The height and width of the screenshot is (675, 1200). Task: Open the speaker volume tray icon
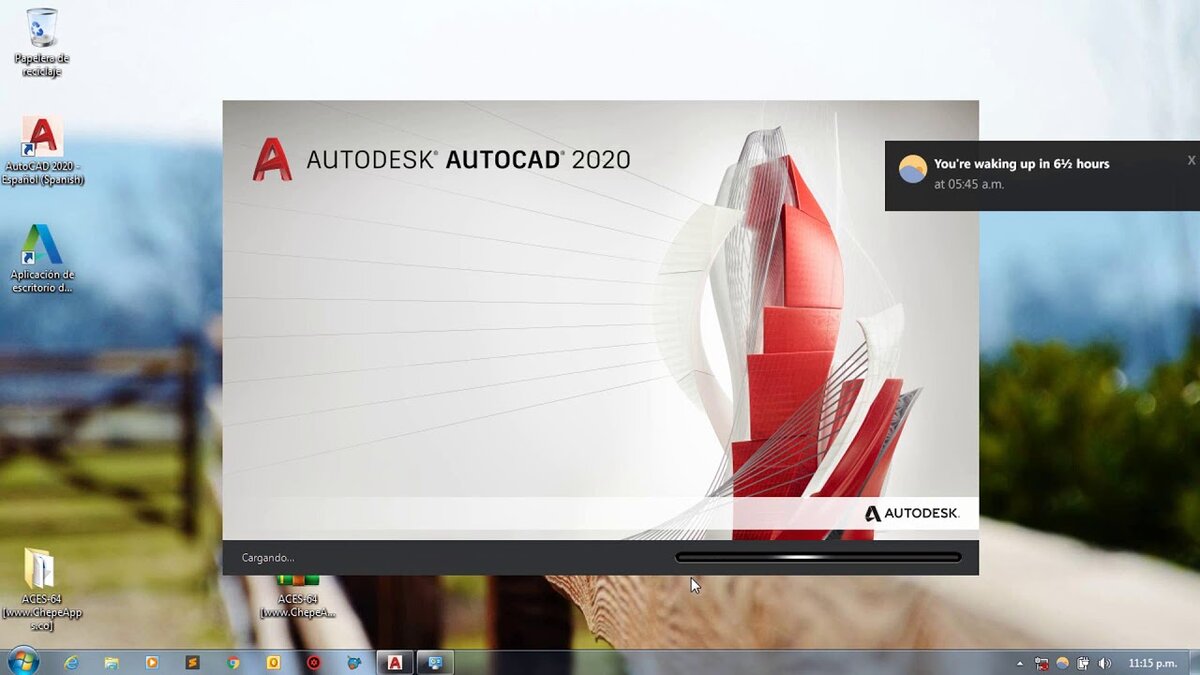1104,663
